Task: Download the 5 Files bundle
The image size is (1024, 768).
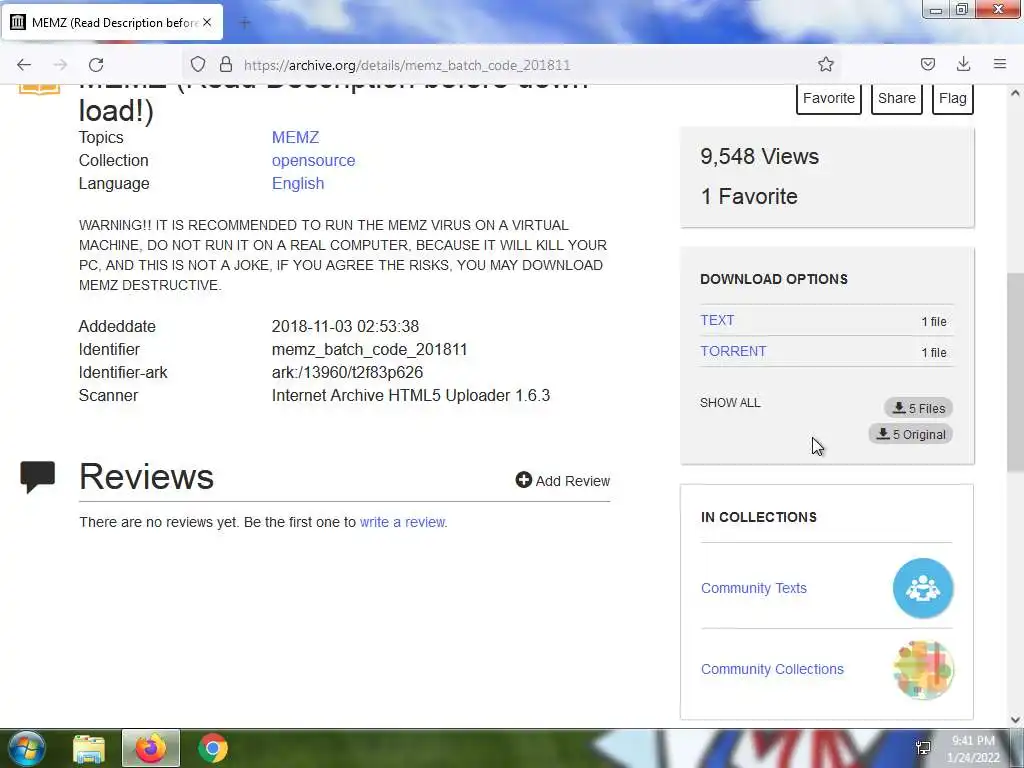Action: (919, 408)
